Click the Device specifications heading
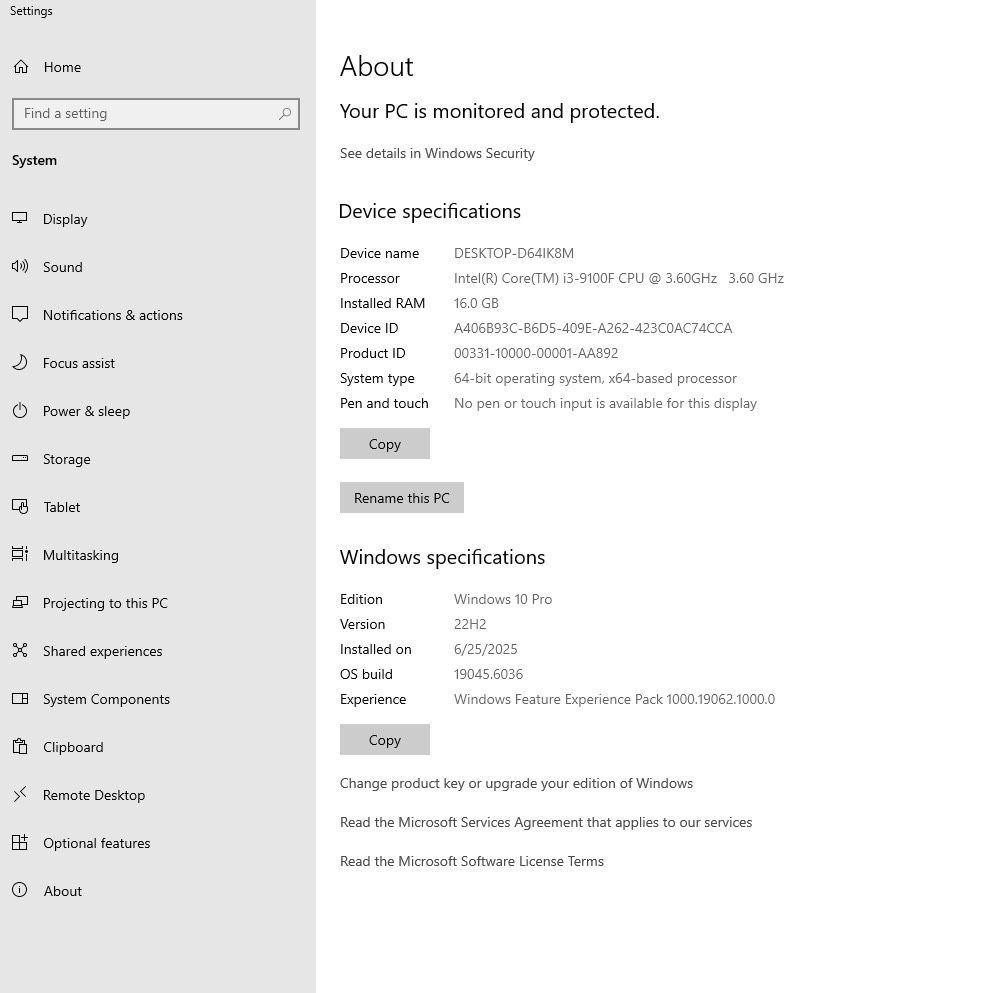 (430, 212)
